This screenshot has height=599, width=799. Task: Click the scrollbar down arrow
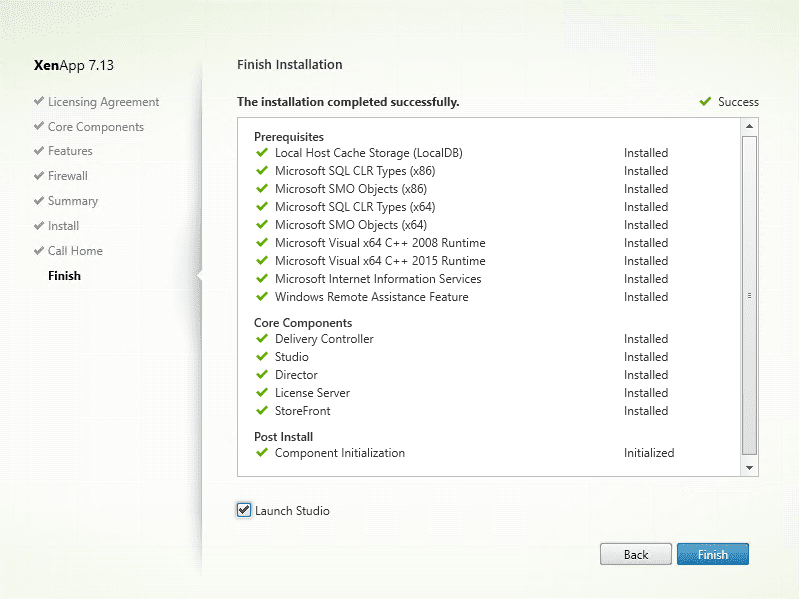(749, 468)
